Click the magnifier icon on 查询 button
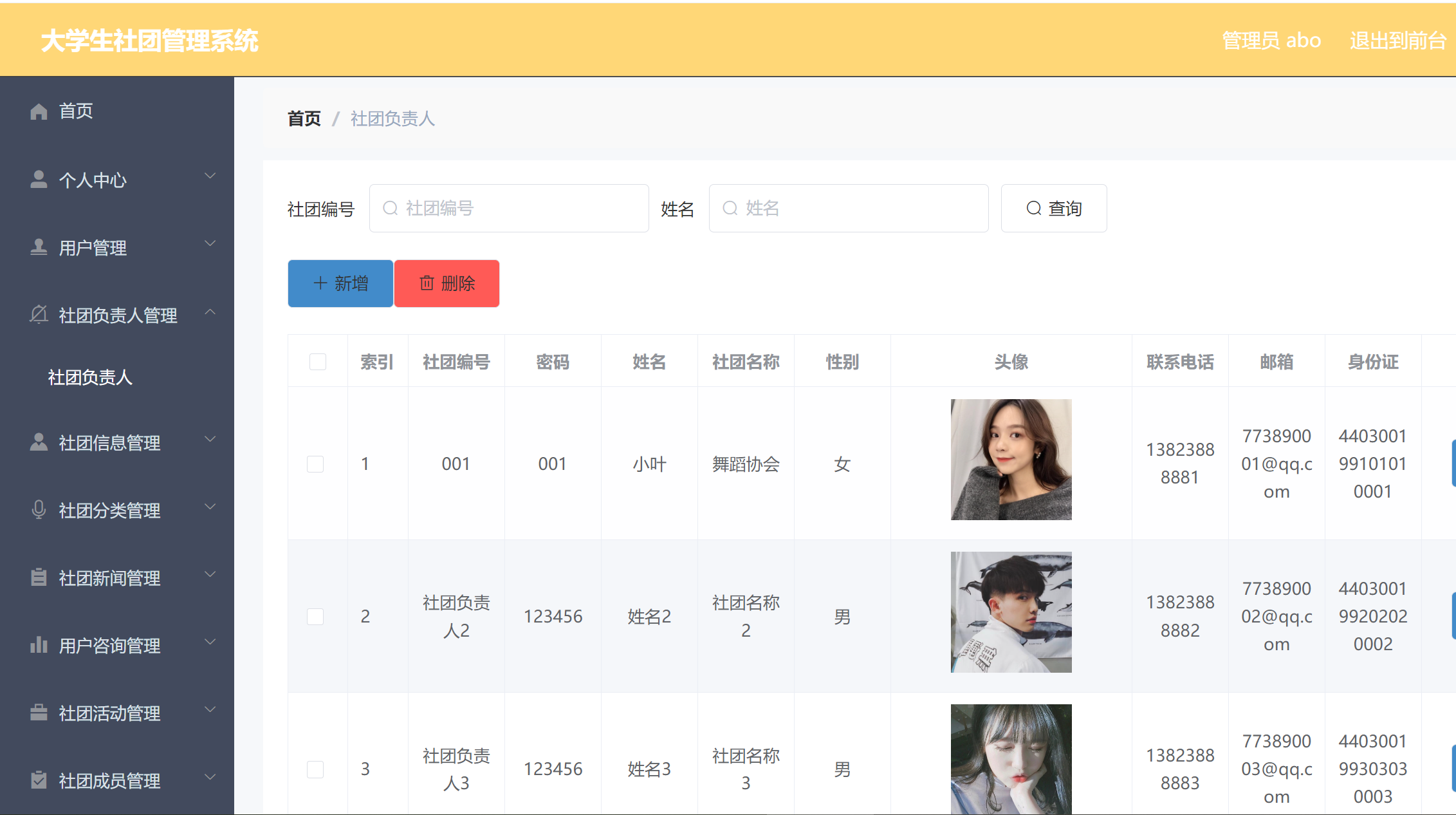 pyautogui.click(x=1033, y=208)
